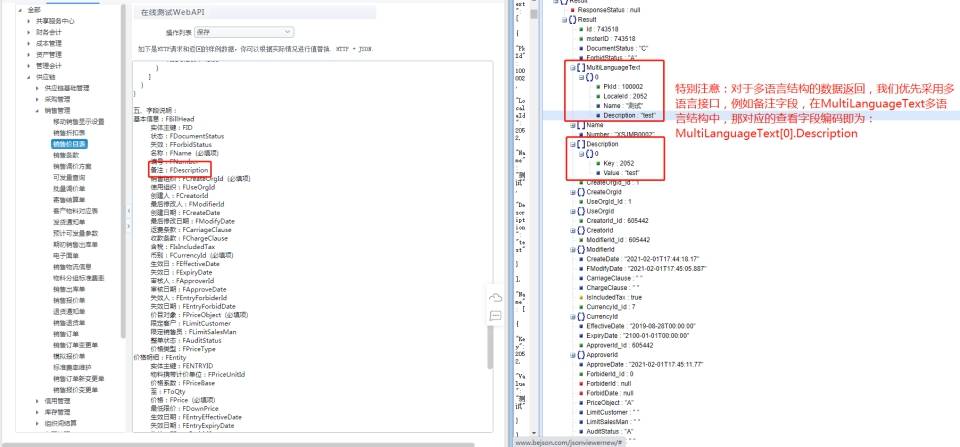Expand the 财务会计 tree node

pos(29,32)
